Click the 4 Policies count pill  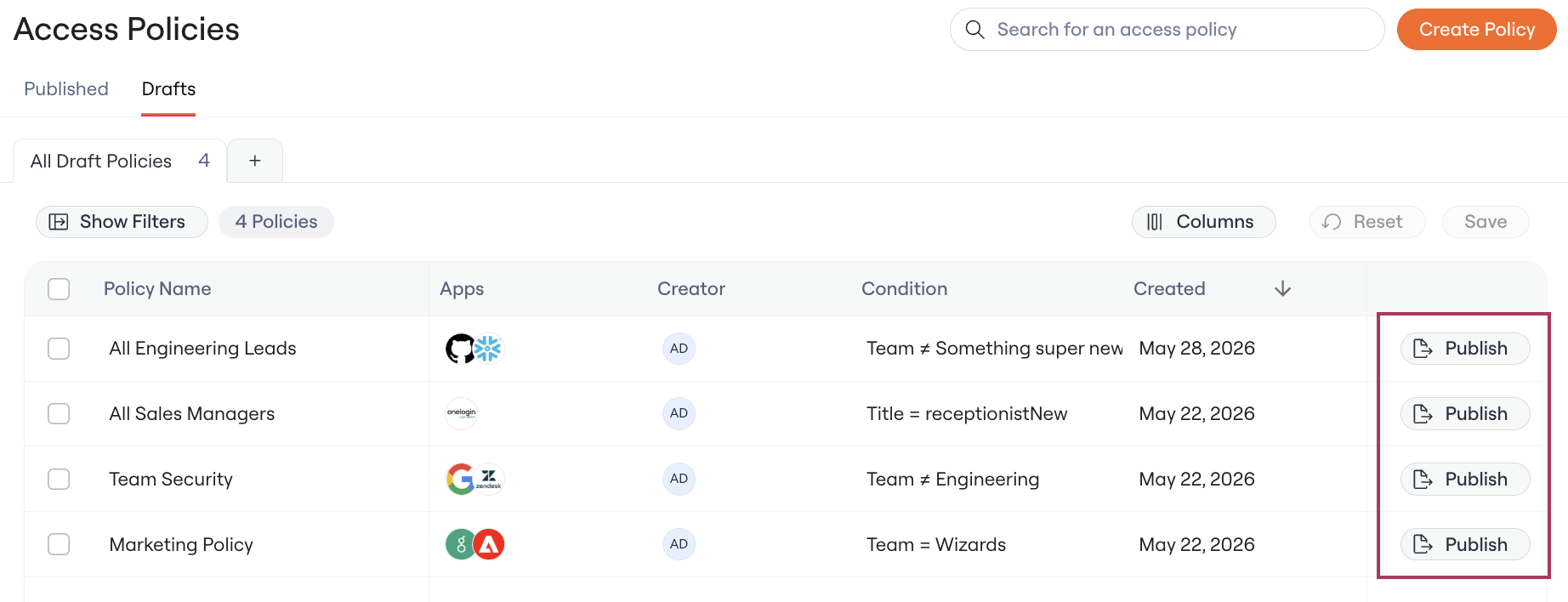[x=276, y=222]
